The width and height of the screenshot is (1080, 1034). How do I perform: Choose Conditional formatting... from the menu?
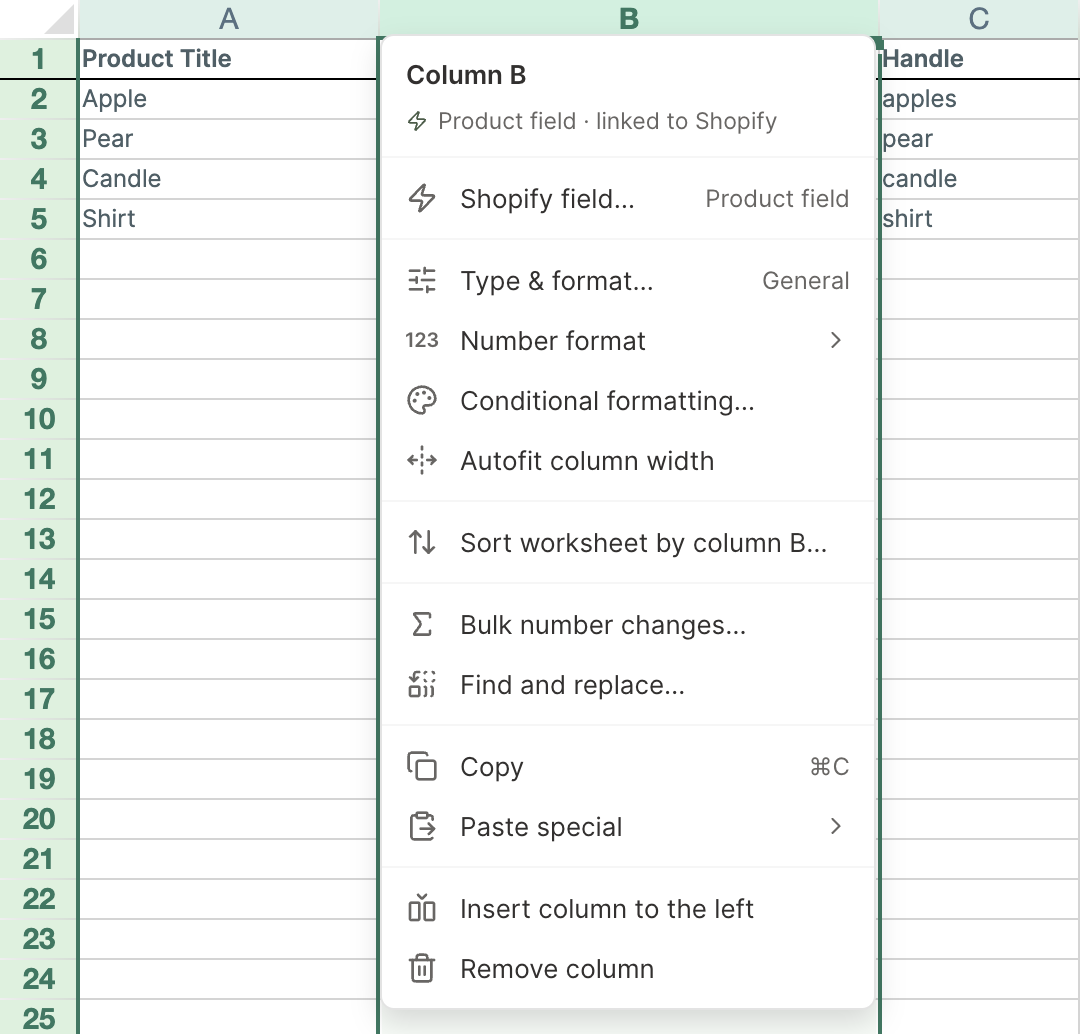(x=627, y=400)
